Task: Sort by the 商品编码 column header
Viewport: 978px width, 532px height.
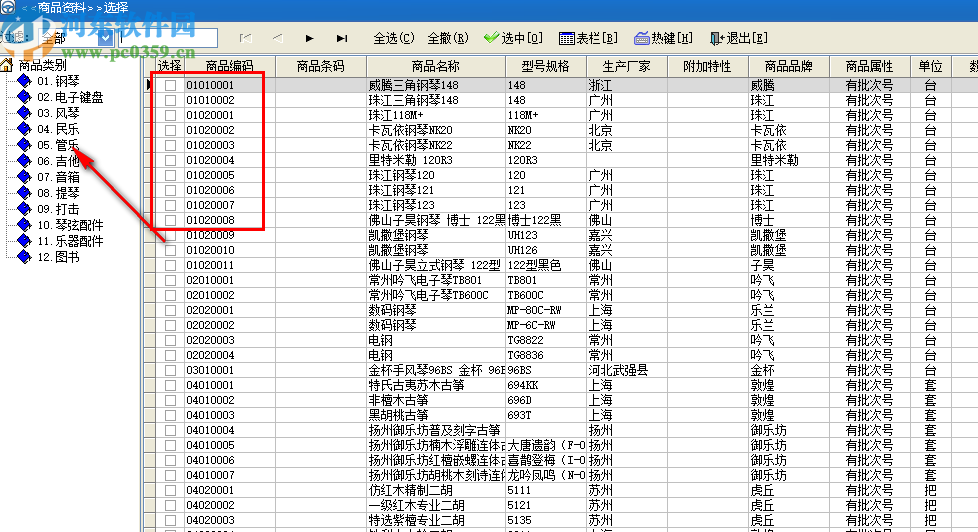Action: pyautogui.click(x=230, y=66)
